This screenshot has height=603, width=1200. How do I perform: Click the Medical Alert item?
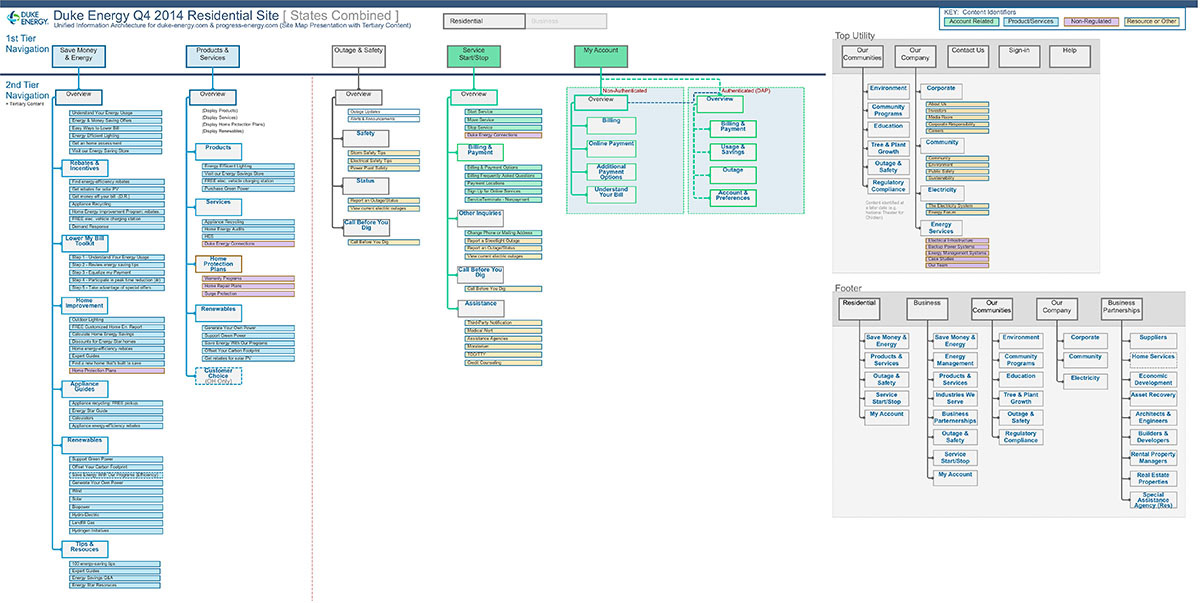502,331
